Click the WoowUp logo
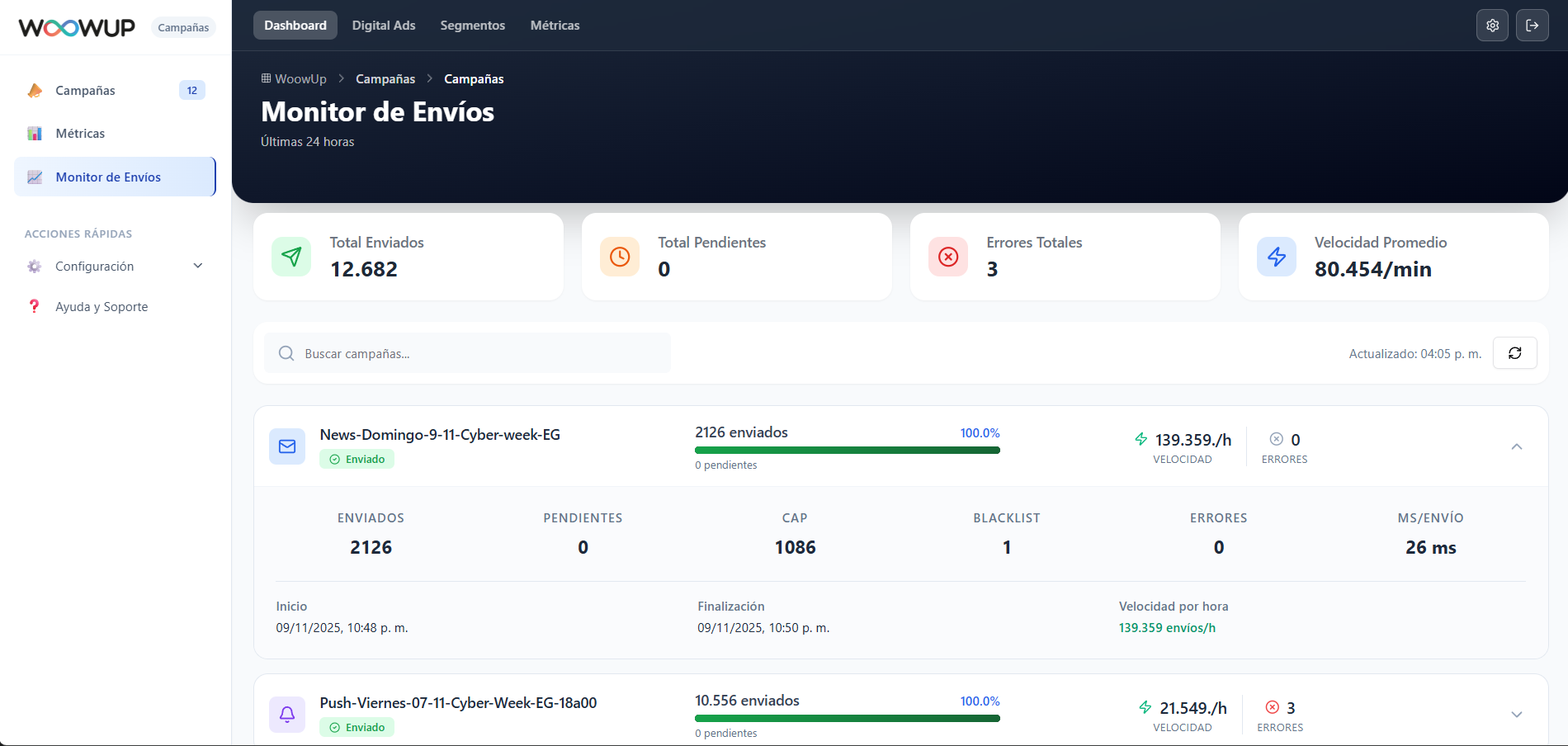This screenshot has height=746, width=1568. pos(77,27)
